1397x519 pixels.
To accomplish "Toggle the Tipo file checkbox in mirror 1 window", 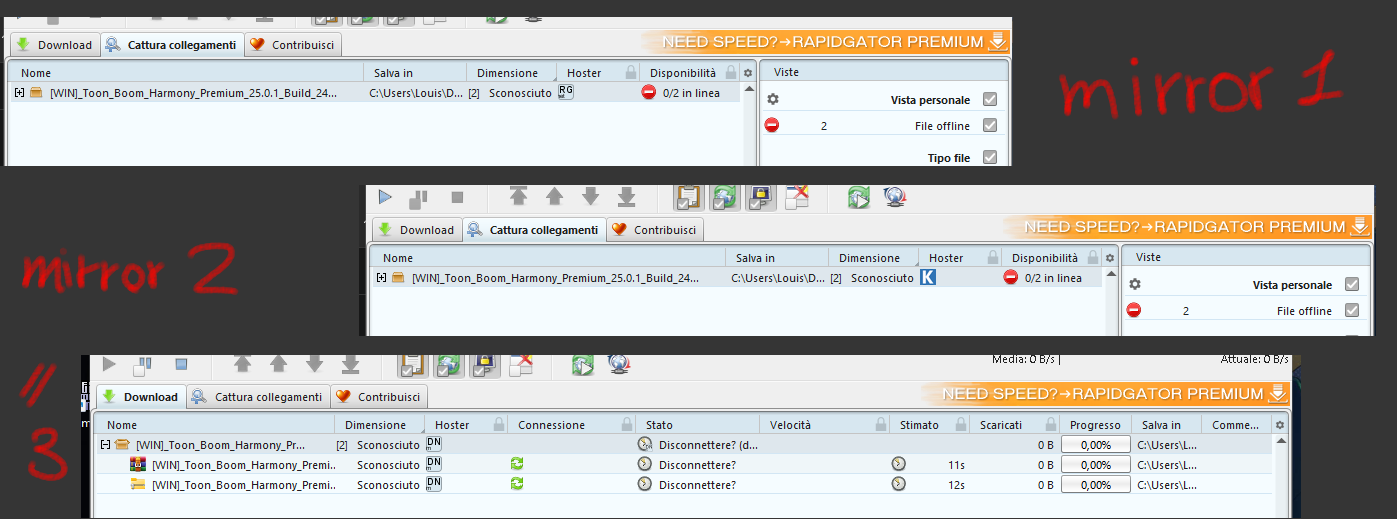I will (x=989, y=157).
